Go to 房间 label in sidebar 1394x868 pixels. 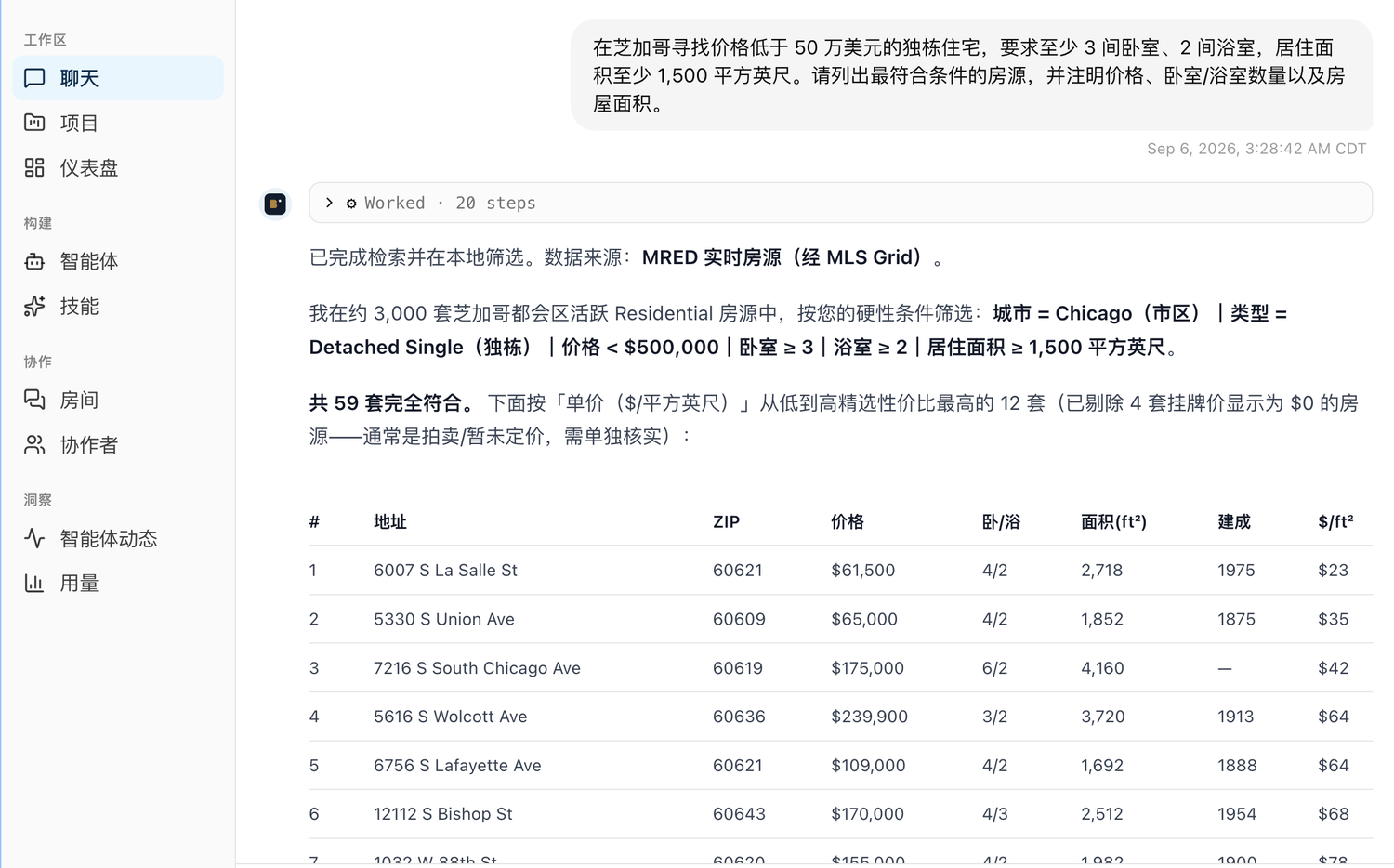79,400
